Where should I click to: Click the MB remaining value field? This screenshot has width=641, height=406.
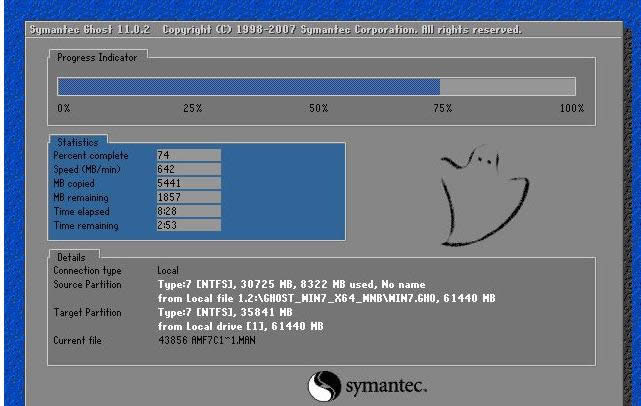(x=188, y=197)
